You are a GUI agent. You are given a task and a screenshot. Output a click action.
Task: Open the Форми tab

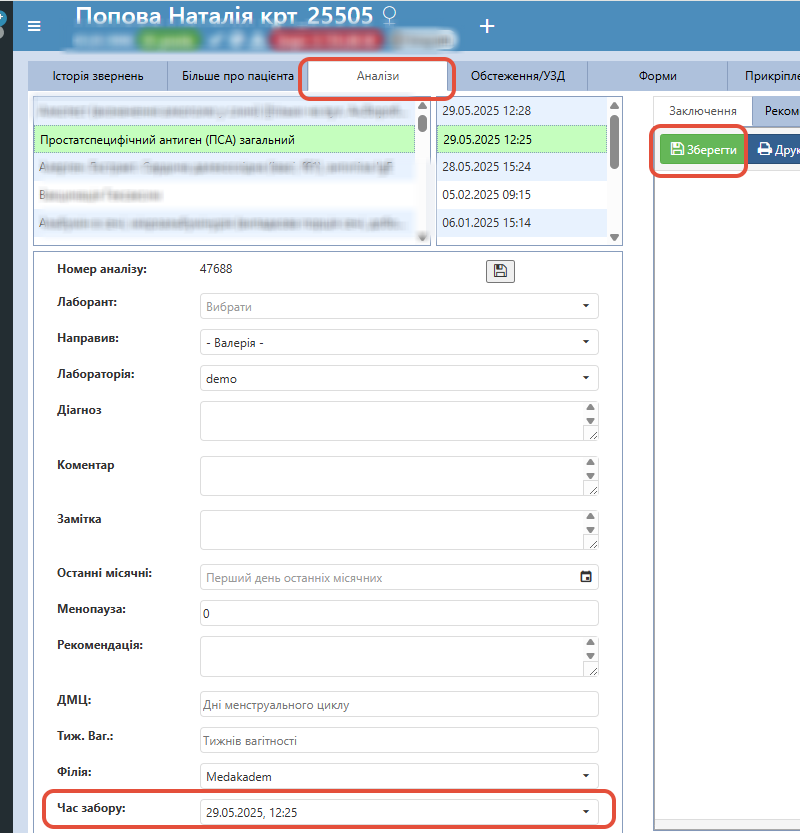coord(657,76)
